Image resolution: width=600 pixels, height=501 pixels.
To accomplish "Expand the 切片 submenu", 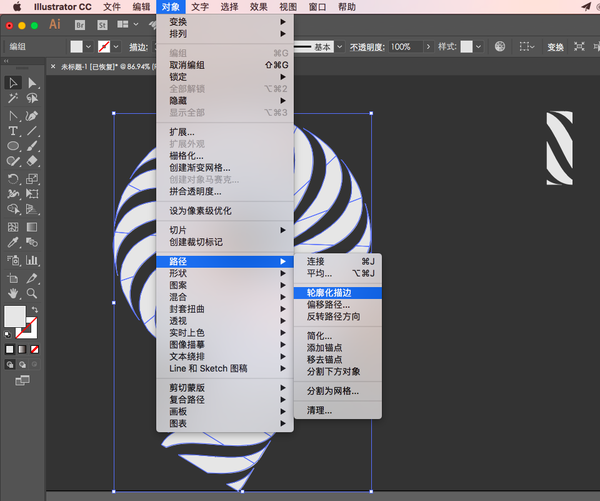I will (x=225, y=230).
